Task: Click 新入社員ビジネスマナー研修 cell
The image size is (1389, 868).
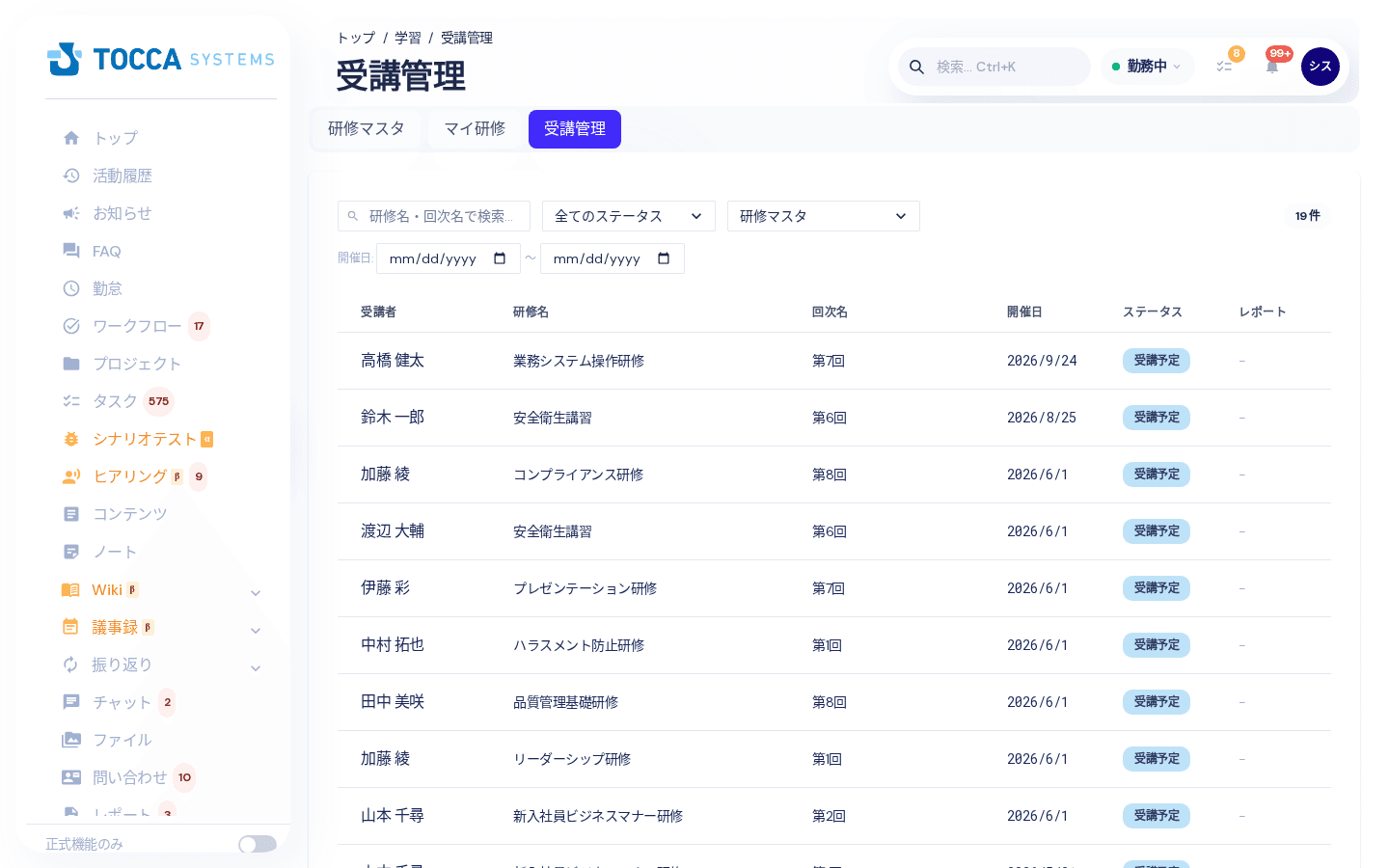Action: pyautogui.click(x=598, y=816)
